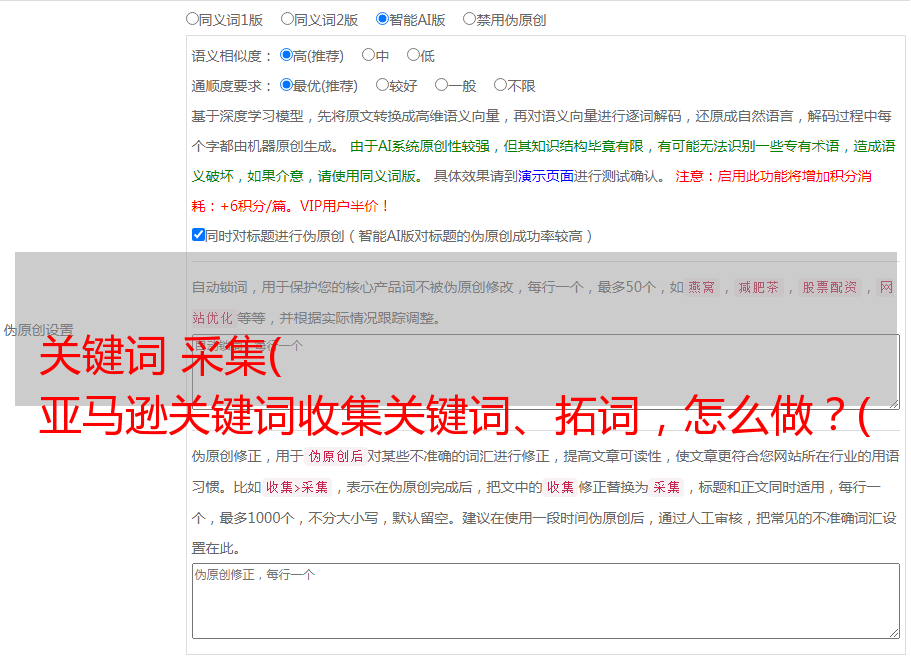Screen dimensions: 911x658
Task: Set 语义相似度 to 中
Action: point(368,55)
